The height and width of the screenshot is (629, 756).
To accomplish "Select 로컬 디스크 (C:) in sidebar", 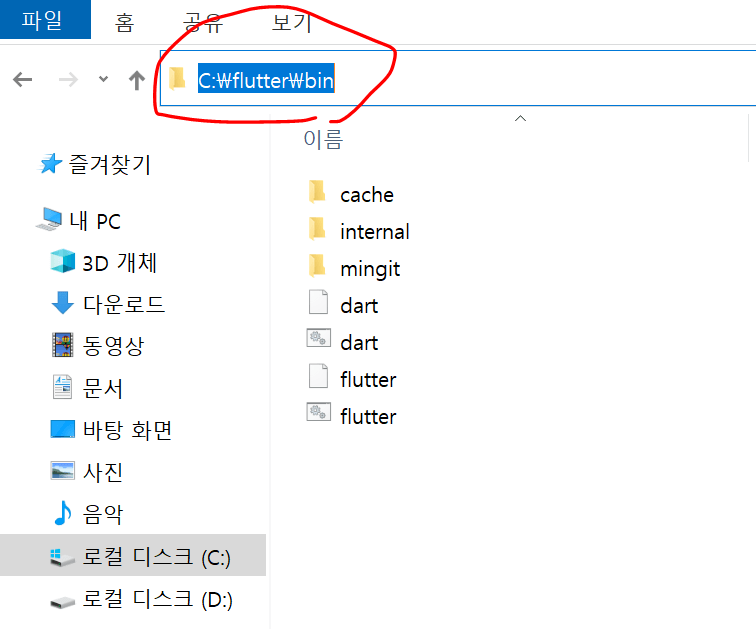I will 133,555.
